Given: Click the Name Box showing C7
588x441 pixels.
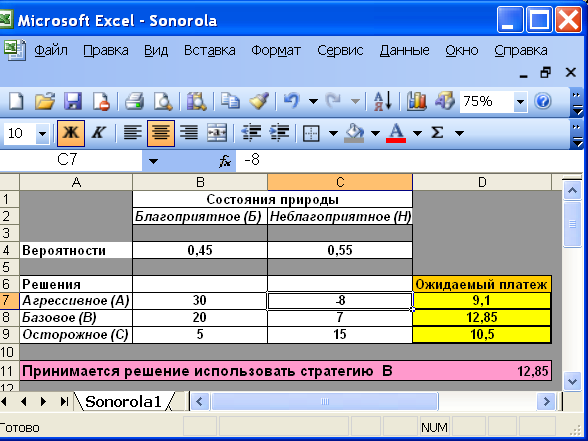Looking at the screenshot, I should point(71,160).
